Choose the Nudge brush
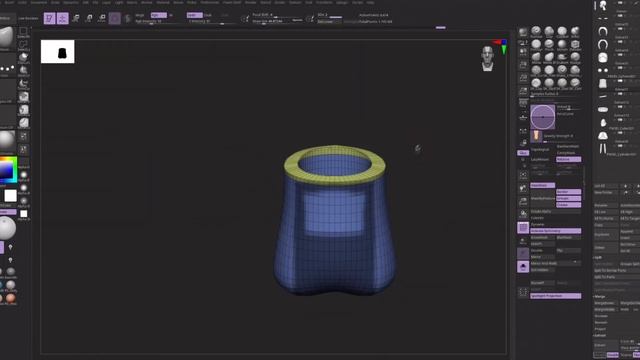Viewport: 640px width, 360px height. pos(575,58)
